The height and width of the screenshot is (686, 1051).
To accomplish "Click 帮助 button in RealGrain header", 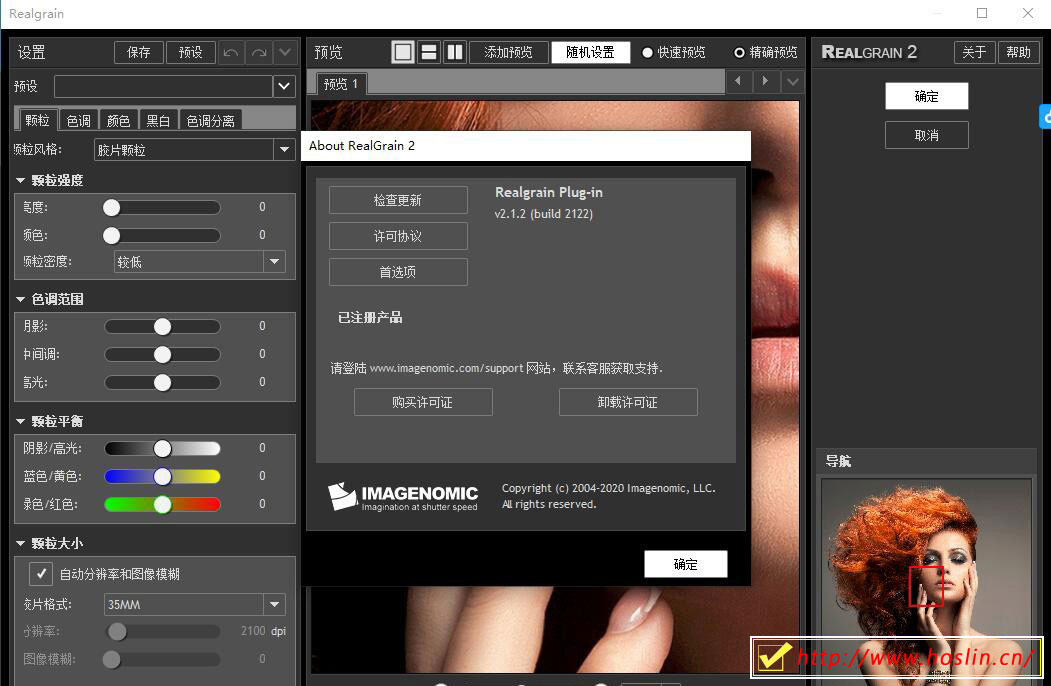I will pos(1018,52).
